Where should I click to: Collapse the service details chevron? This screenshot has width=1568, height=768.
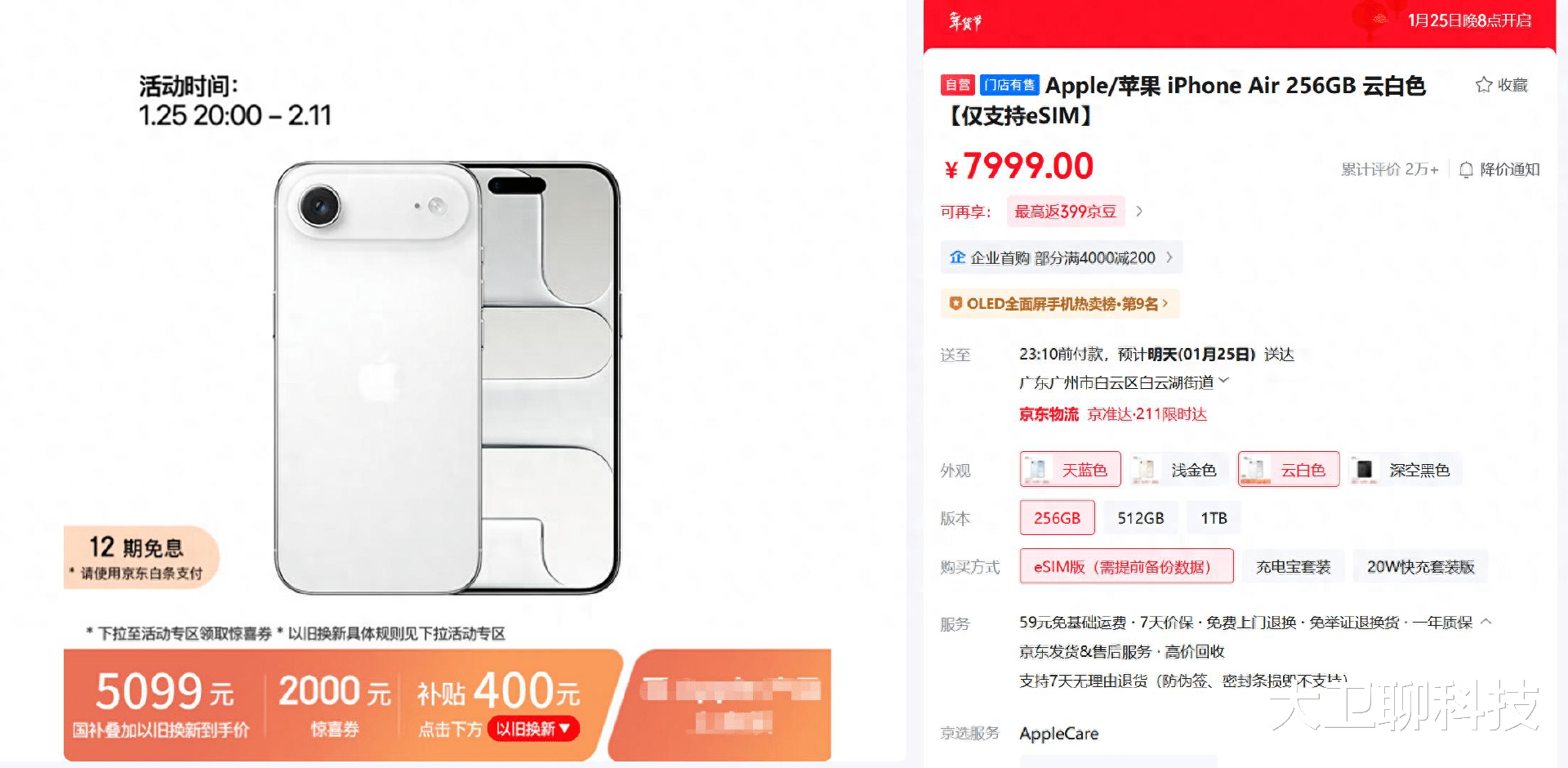(1486, 622)
